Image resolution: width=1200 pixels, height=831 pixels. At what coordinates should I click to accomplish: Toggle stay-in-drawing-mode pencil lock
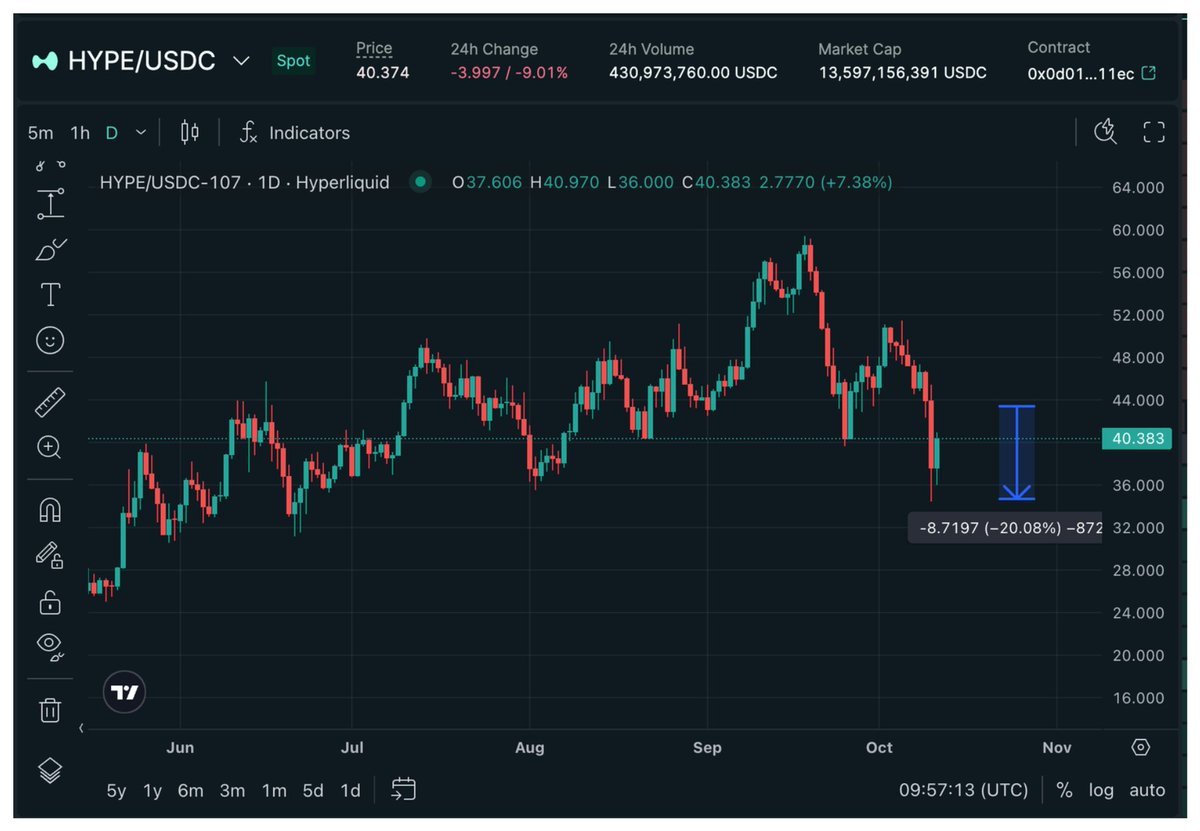[50, 555]
